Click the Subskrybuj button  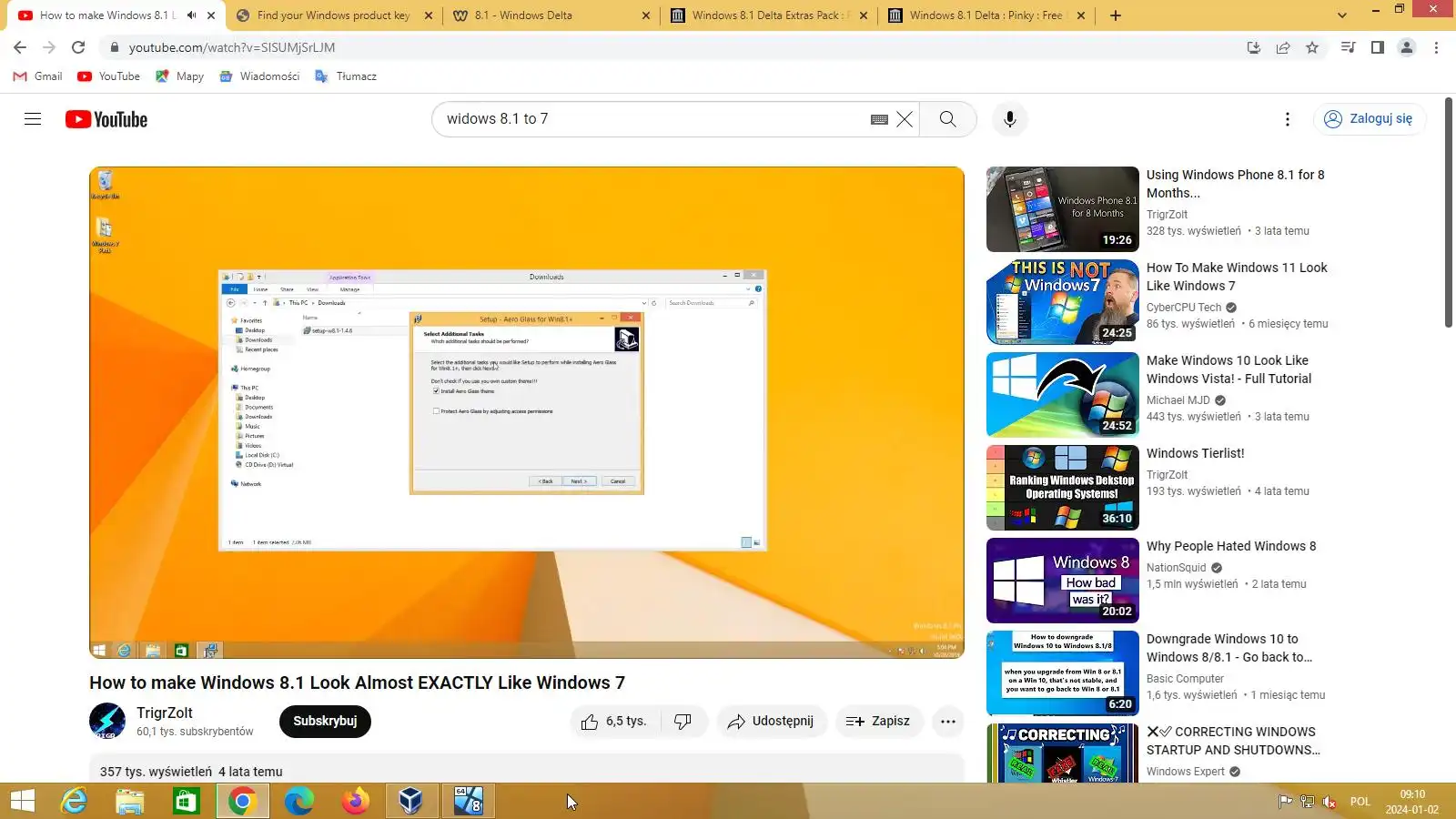coord(325,722)
